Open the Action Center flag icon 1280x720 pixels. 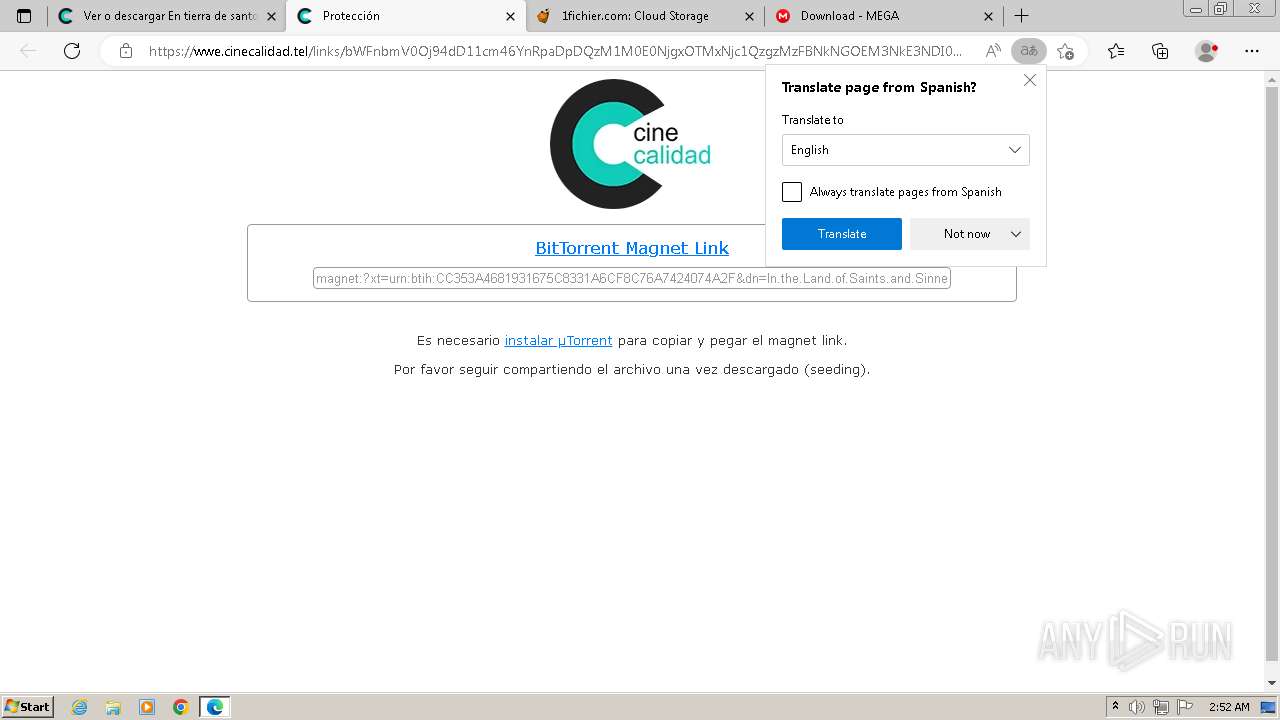(x=1185, y=707)
